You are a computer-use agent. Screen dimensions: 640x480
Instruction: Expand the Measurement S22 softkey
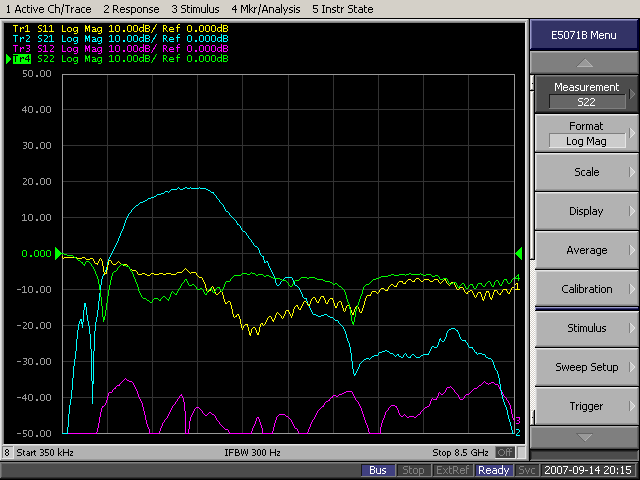(x=586, y=94)
